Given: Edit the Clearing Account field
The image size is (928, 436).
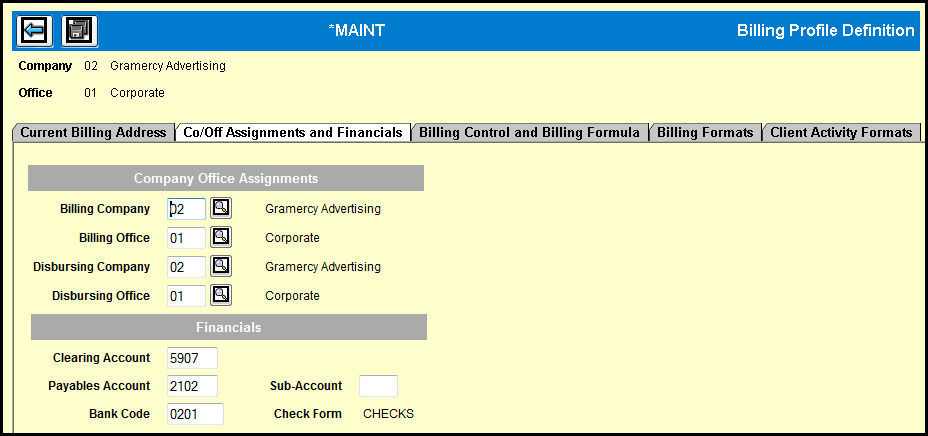Looking at the screenshot, I should point(192,358).
